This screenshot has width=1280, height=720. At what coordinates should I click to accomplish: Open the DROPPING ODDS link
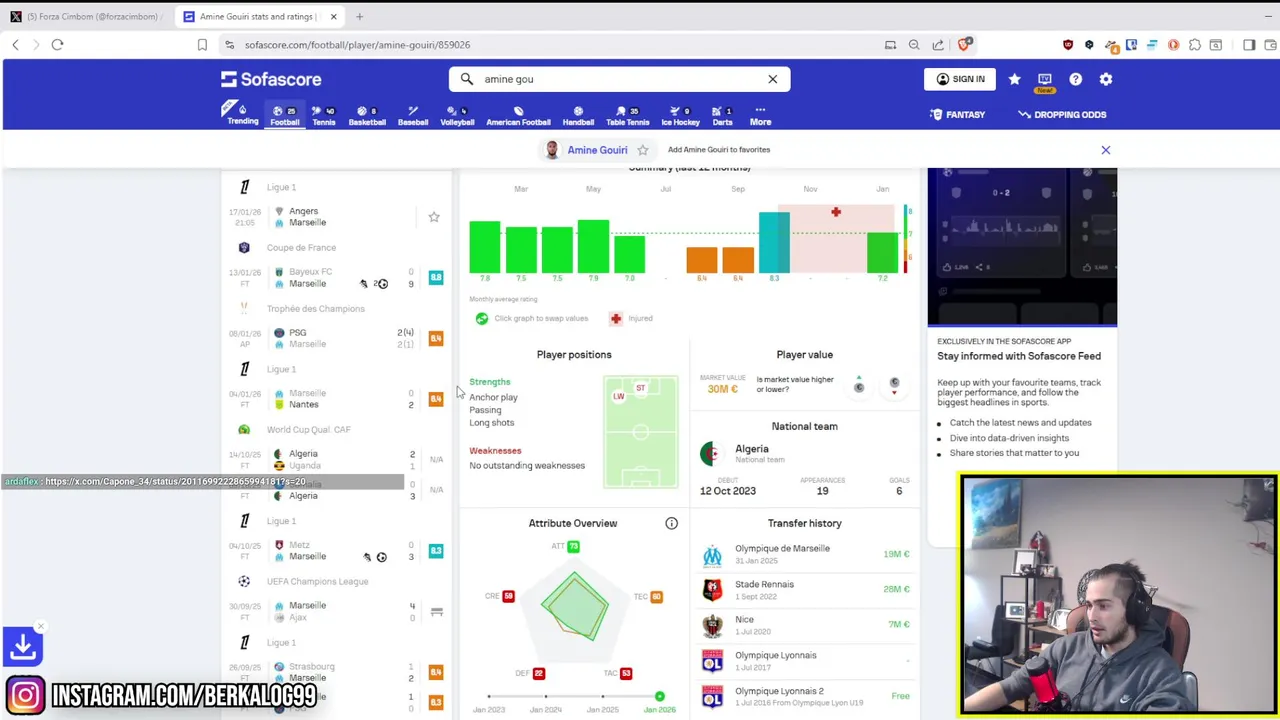click(1062, 114)
